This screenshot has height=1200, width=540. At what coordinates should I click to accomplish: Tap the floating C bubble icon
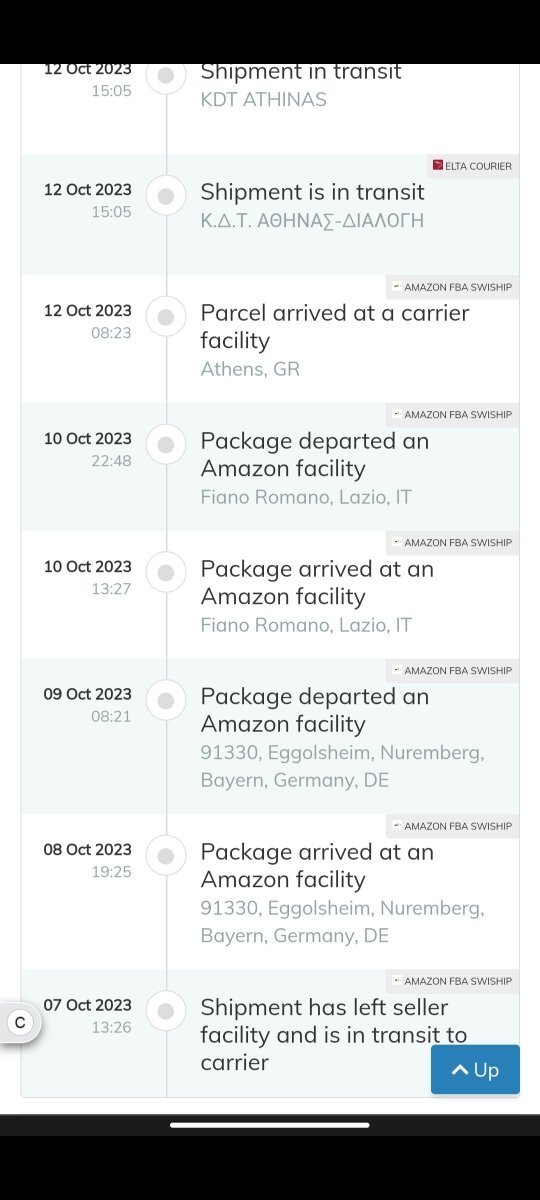(19, 1023)
